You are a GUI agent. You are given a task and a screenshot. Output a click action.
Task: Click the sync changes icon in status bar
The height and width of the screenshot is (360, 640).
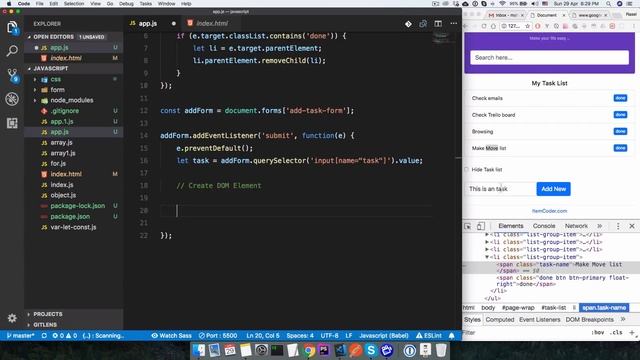coord(44,336)
